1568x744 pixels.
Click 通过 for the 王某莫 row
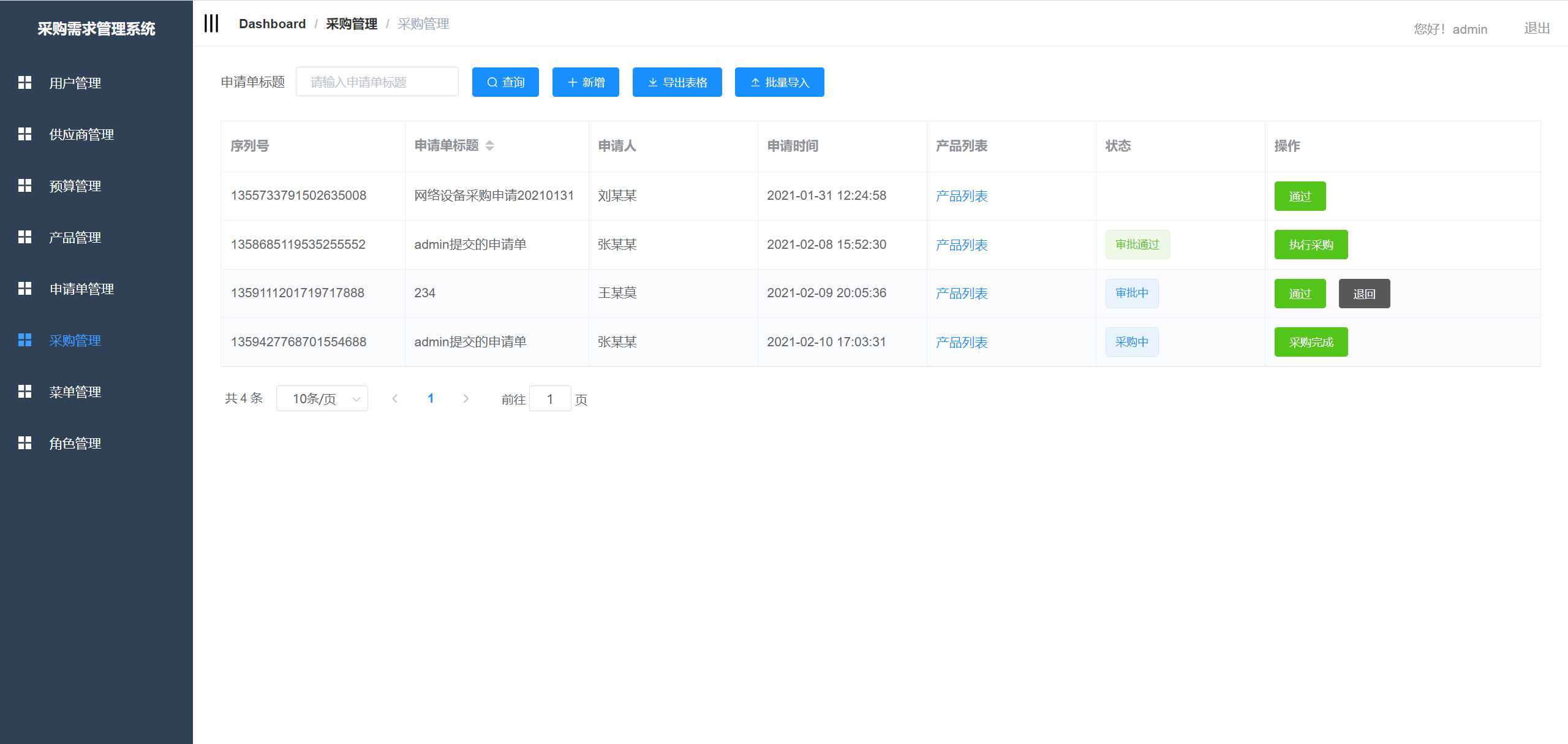tap(1300, 294)
